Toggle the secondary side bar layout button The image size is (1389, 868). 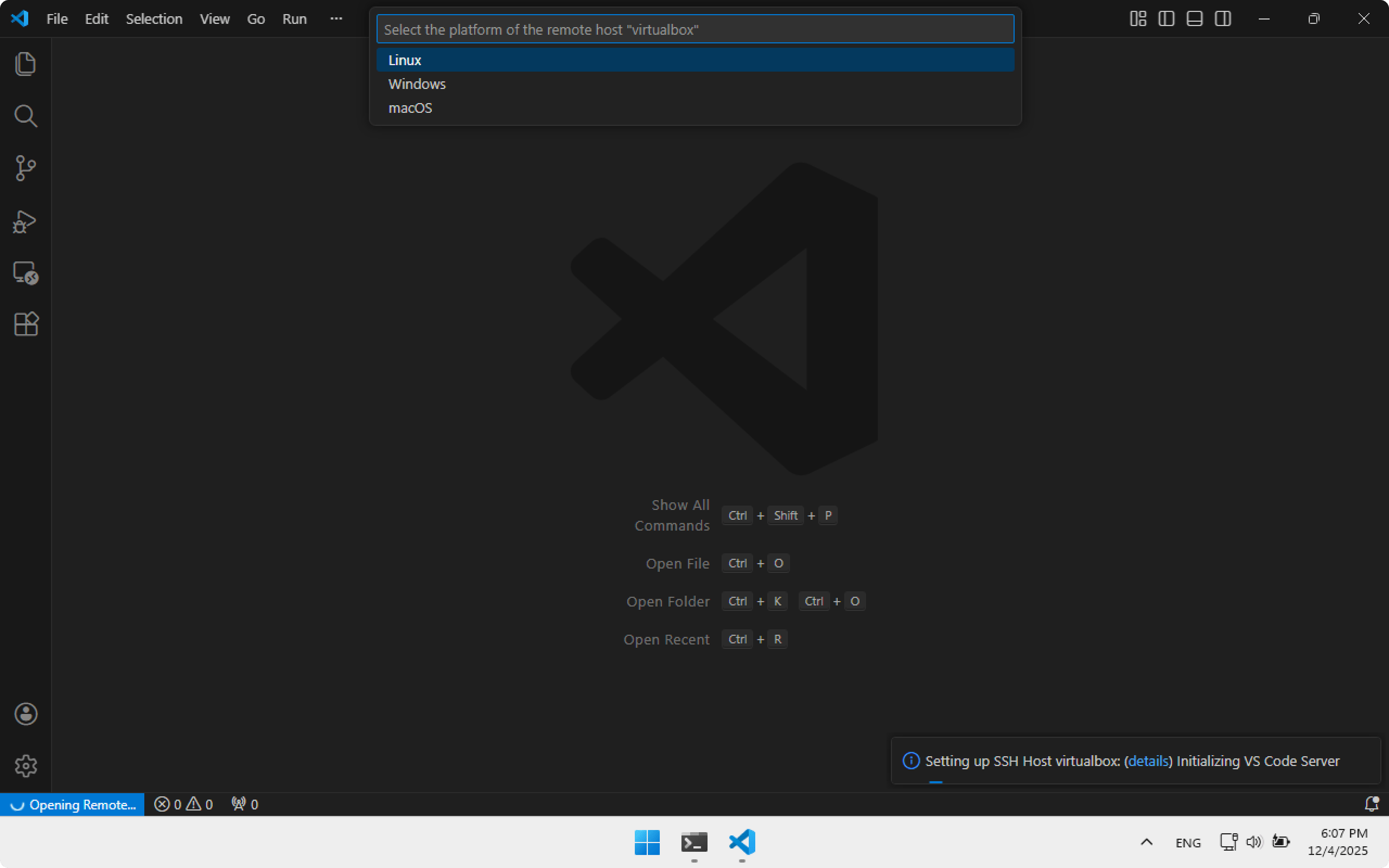pos(1222,19)
